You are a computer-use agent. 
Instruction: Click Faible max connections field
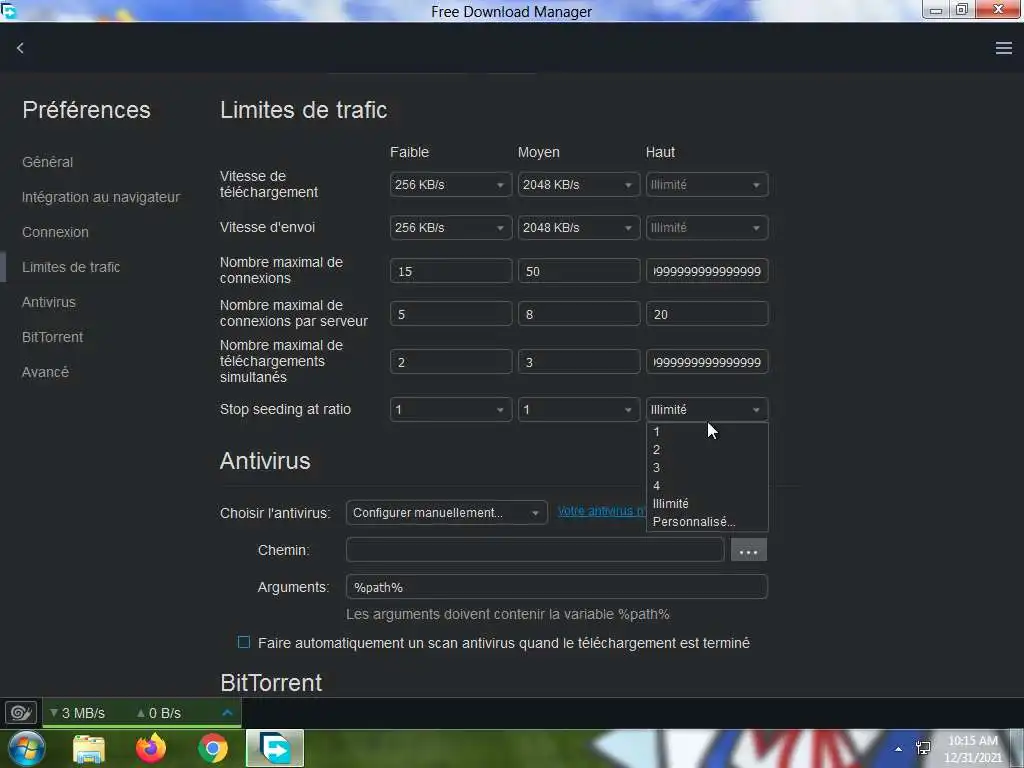tap(451, 271)
